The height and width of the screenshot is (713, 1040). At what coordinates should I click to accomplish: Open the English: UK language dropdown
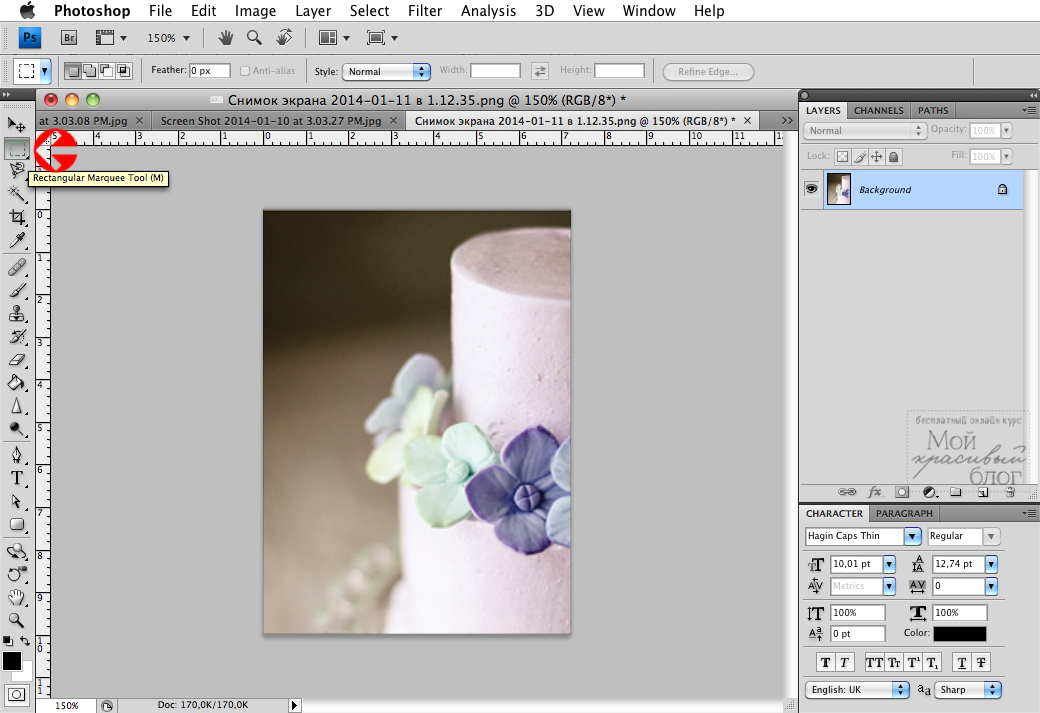click(857, 690)
